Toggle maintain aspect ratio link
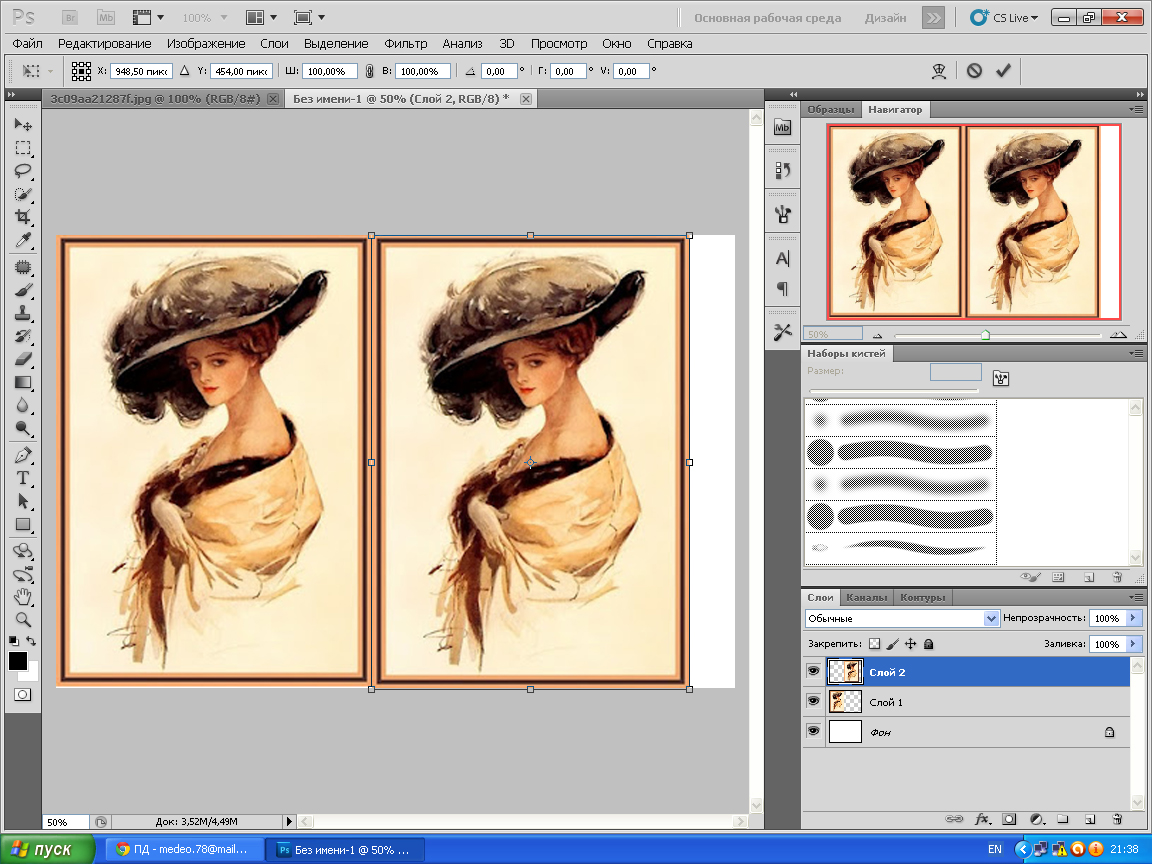Viewport: 1152px width, 864px height. pos(370,71)
